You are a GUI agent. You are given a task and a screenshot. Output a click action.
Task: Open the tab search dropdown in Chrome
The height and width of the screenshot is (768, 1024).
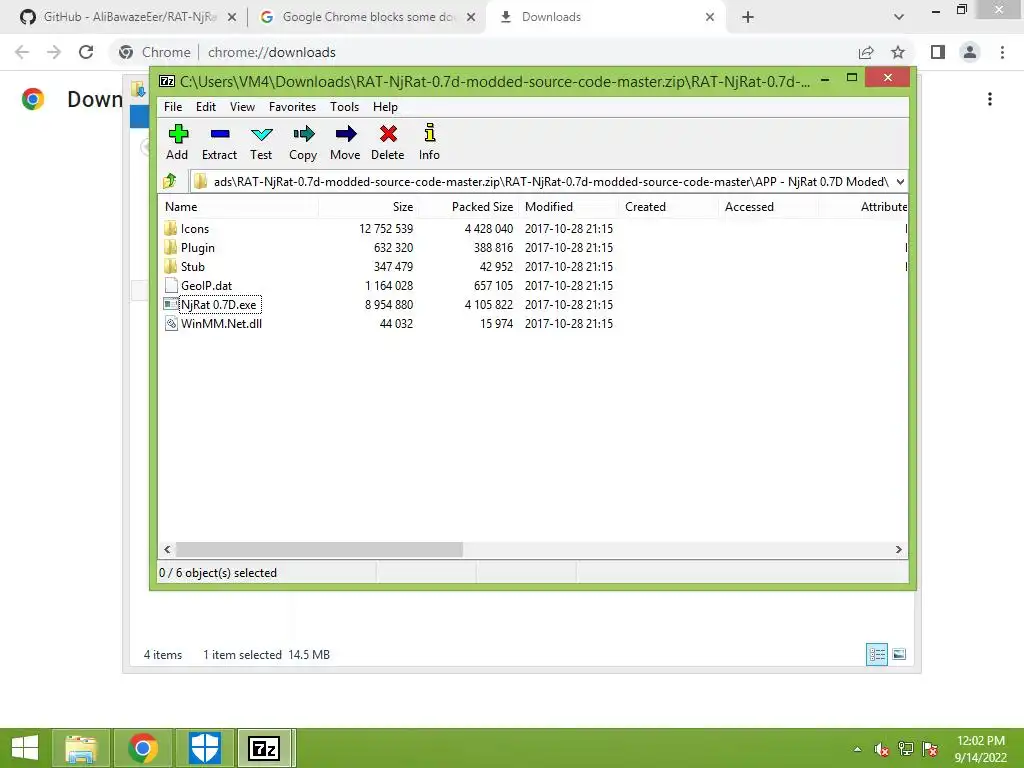pos(899,17)
